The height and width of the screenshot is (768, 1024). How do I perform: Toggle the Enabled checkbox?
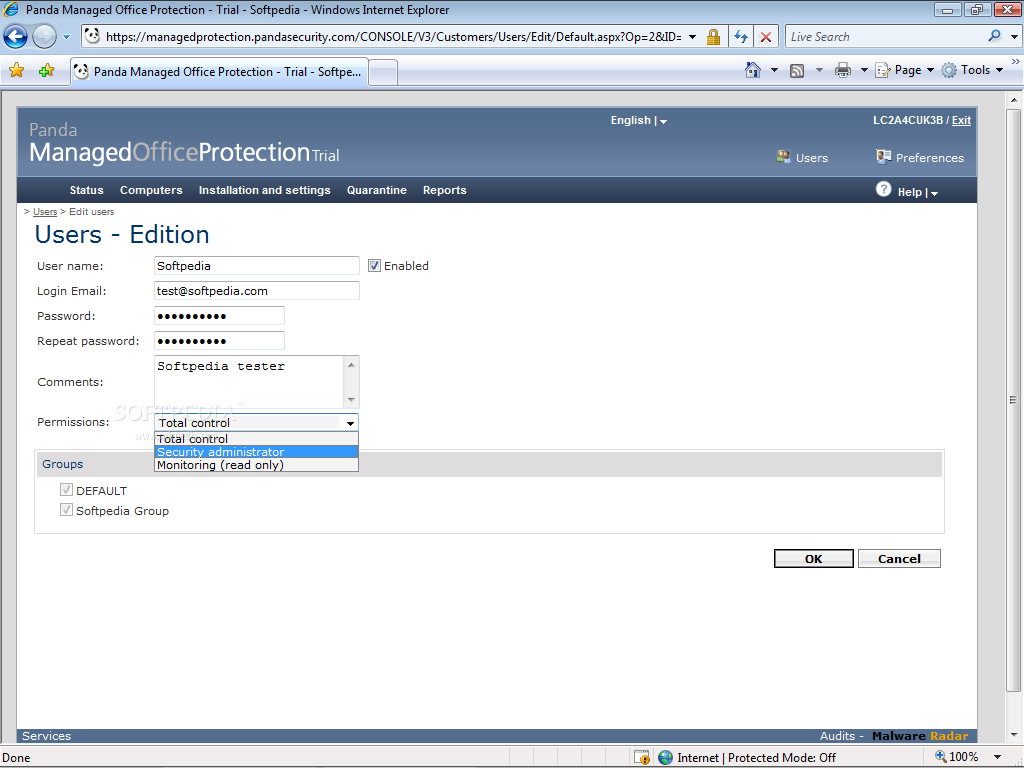(x=374, y=266)
